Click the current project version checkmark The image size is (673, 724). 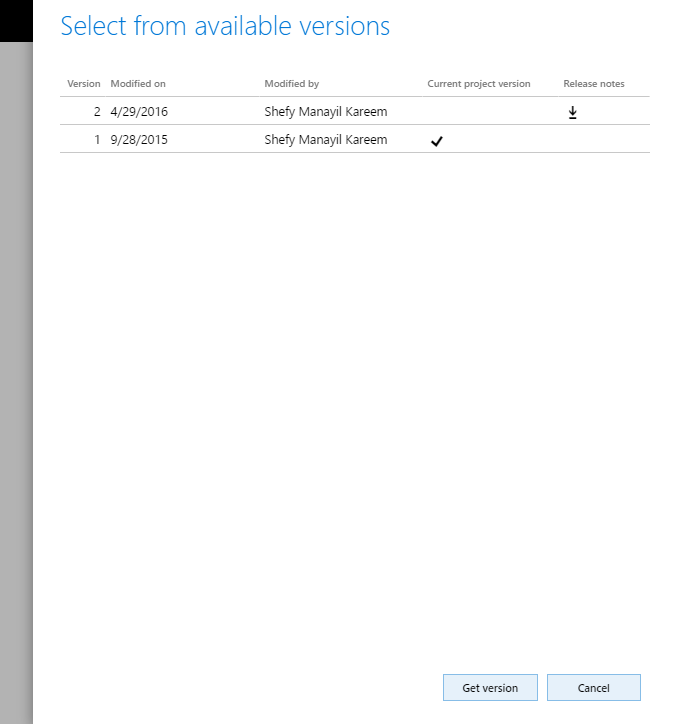(x=436, y=141)
